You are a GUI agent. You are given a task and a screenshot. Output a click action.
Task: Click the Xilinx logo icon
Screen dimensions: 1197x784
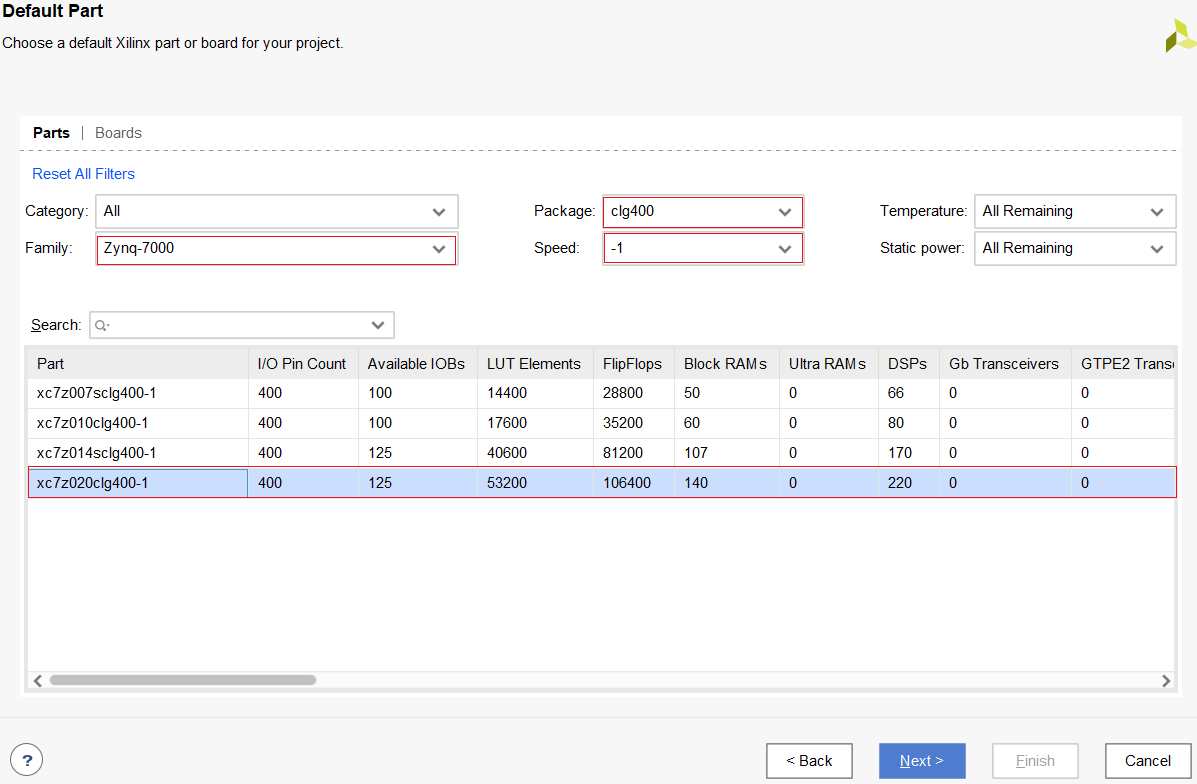coord(1179,36)
